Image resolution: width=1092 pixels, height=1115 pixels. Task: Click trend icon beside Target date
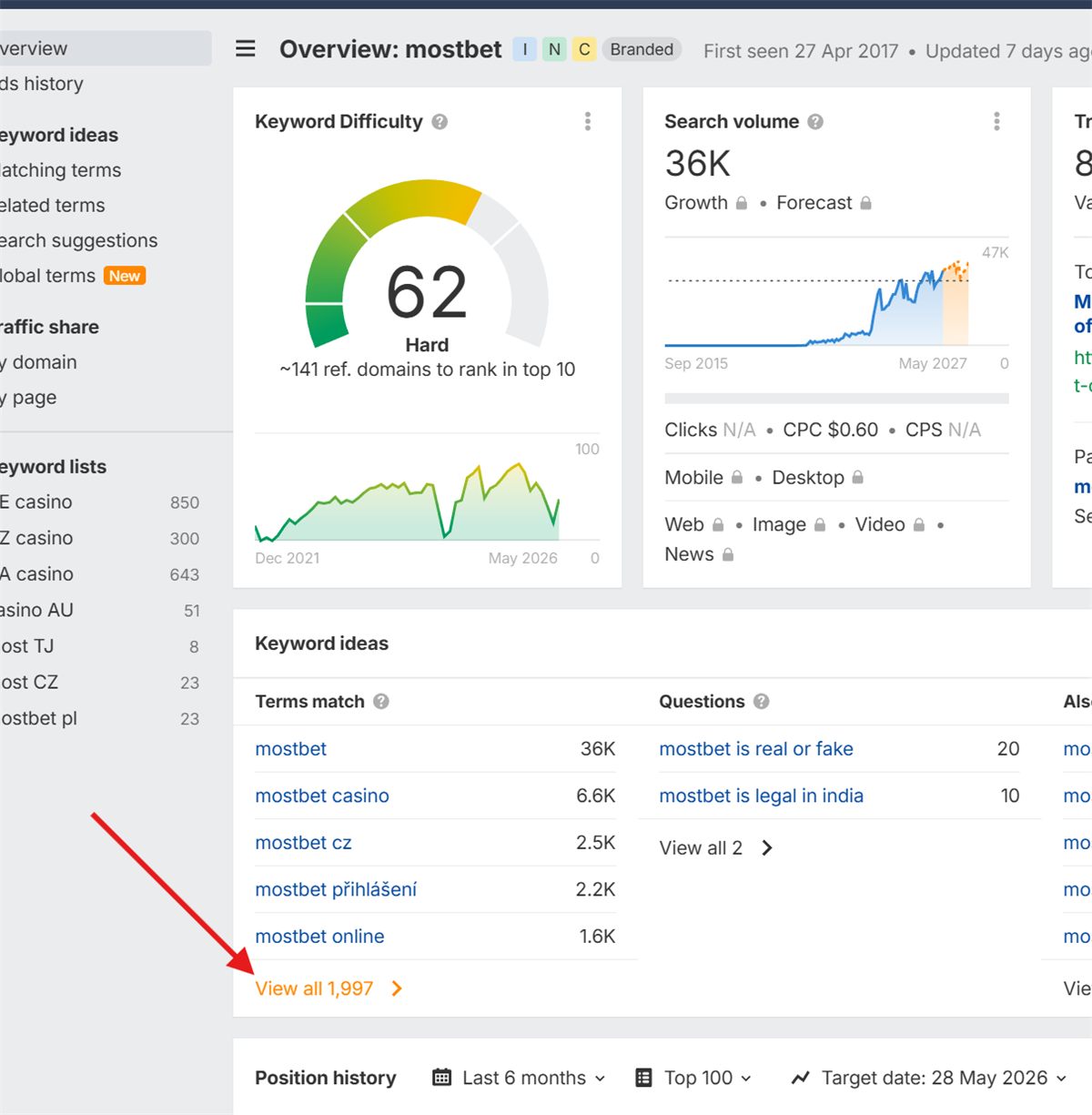click(801, 1078)
